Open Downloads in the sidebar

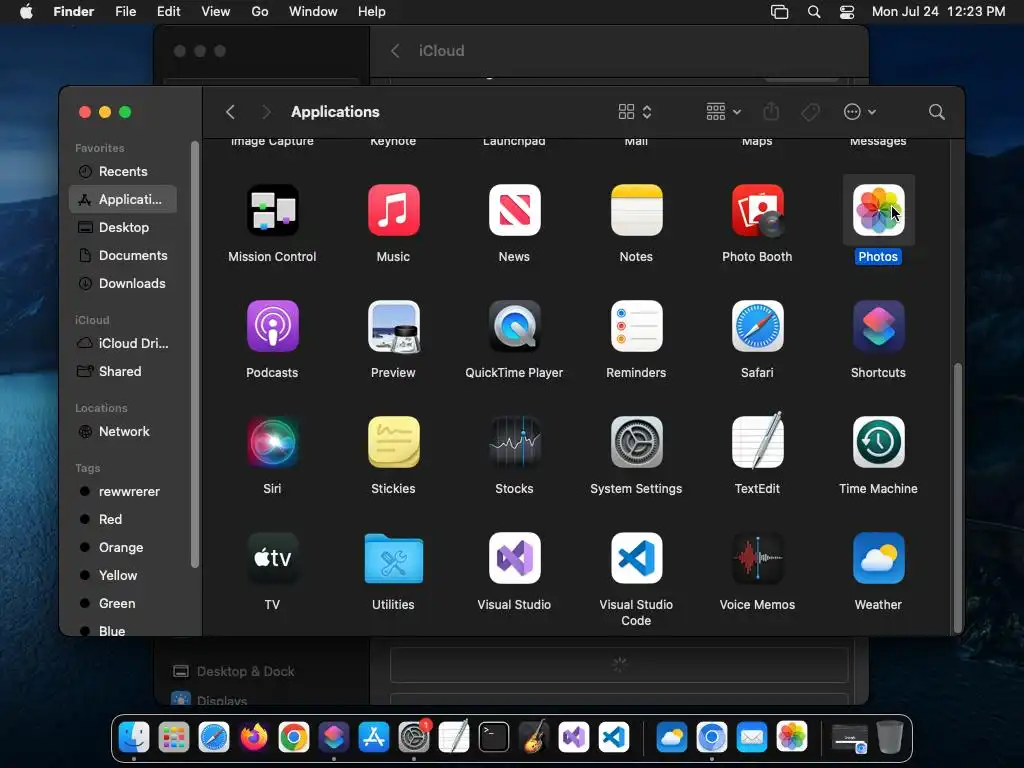coord(123,283)
